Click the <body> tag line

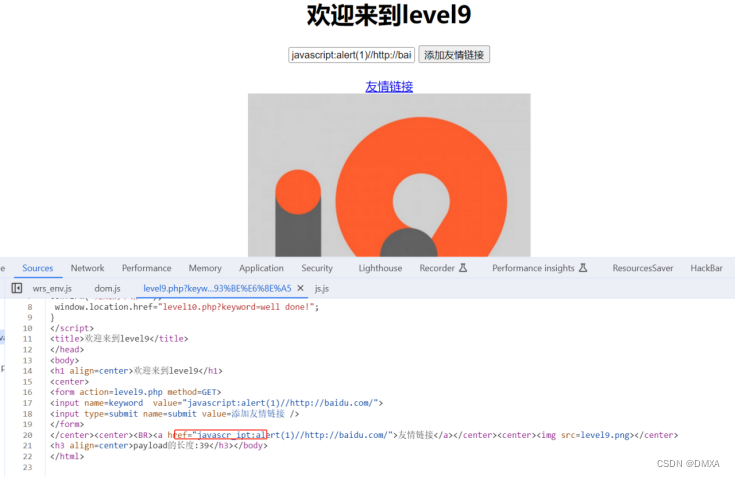click(x=65, y=360)
